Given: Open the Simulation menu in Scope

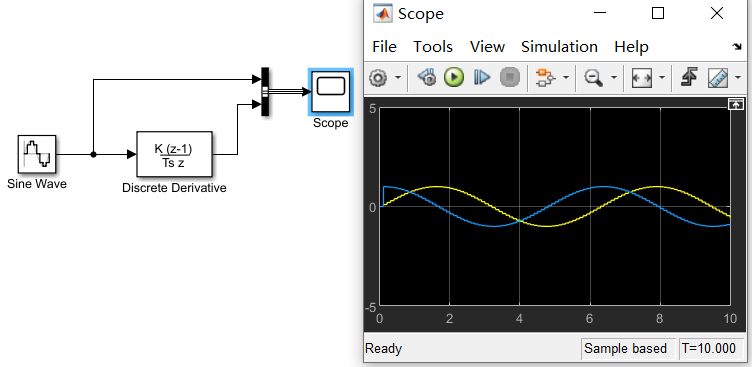Looking at the screenshot, I should 559,47.
